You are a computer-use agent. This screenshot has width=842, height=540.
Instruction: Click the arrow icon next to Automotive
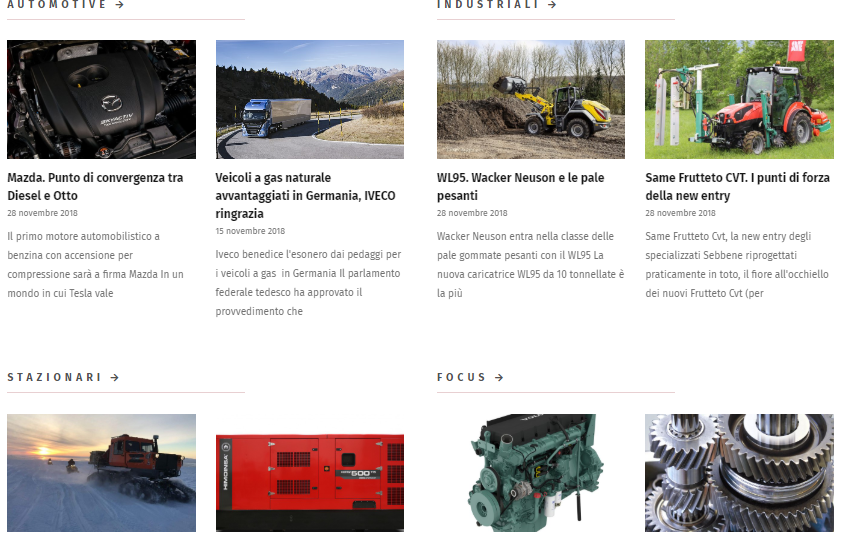click(x=120, y=4)
